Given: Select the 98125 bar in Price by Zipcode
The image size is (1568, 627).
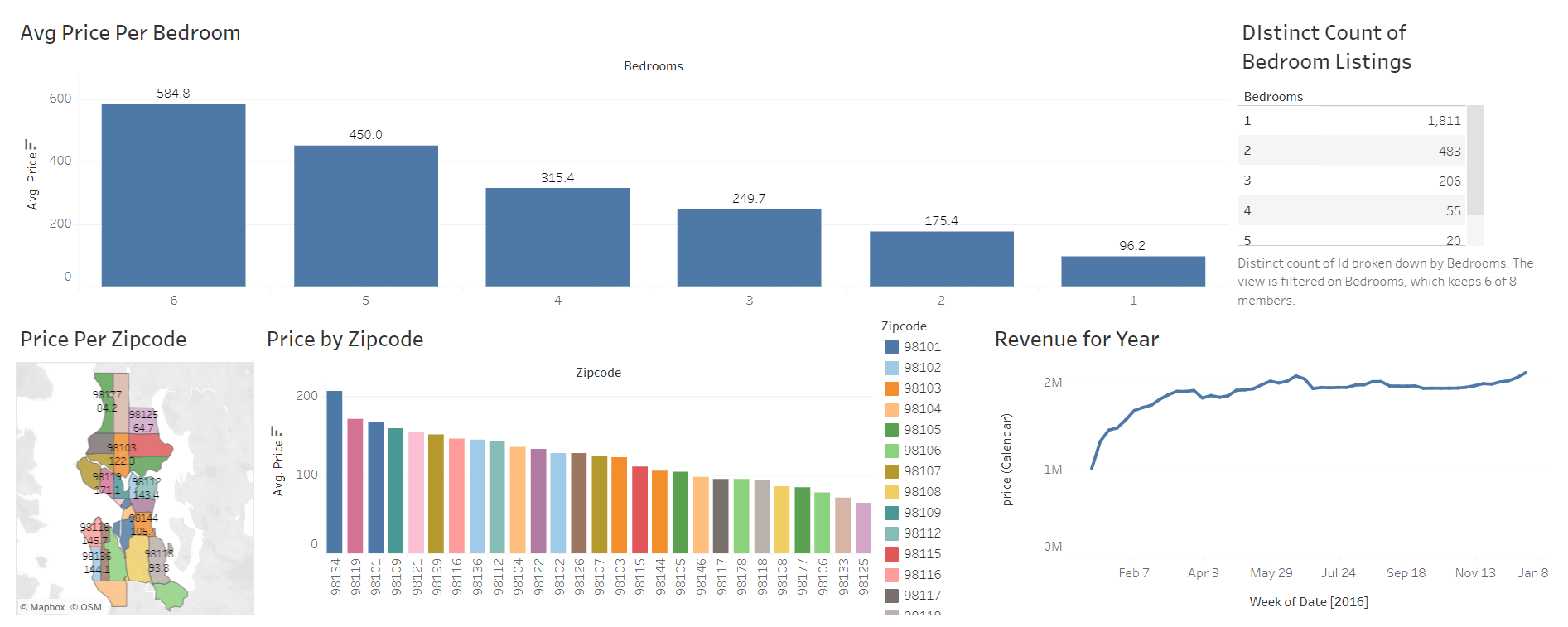Looking at the screenshot, I should tap(863, 528).
